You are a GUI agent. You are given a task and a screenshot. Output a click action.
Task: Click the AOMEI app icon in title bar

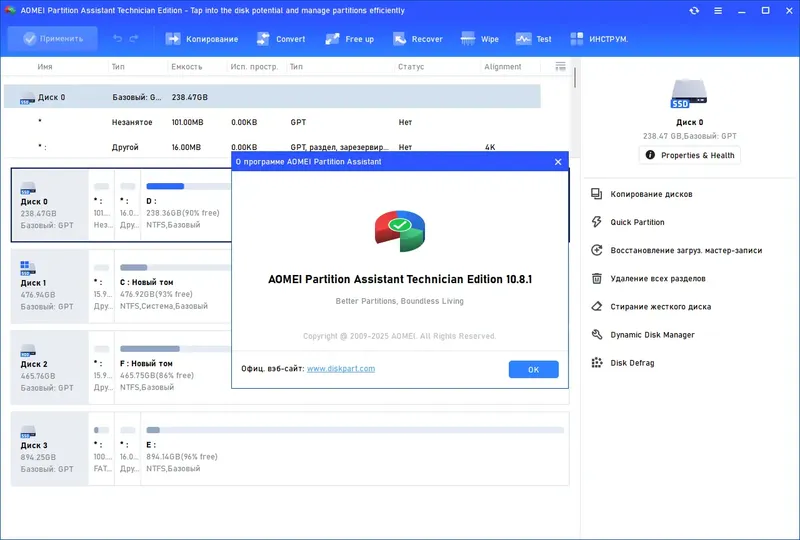(x=10, y=10)
